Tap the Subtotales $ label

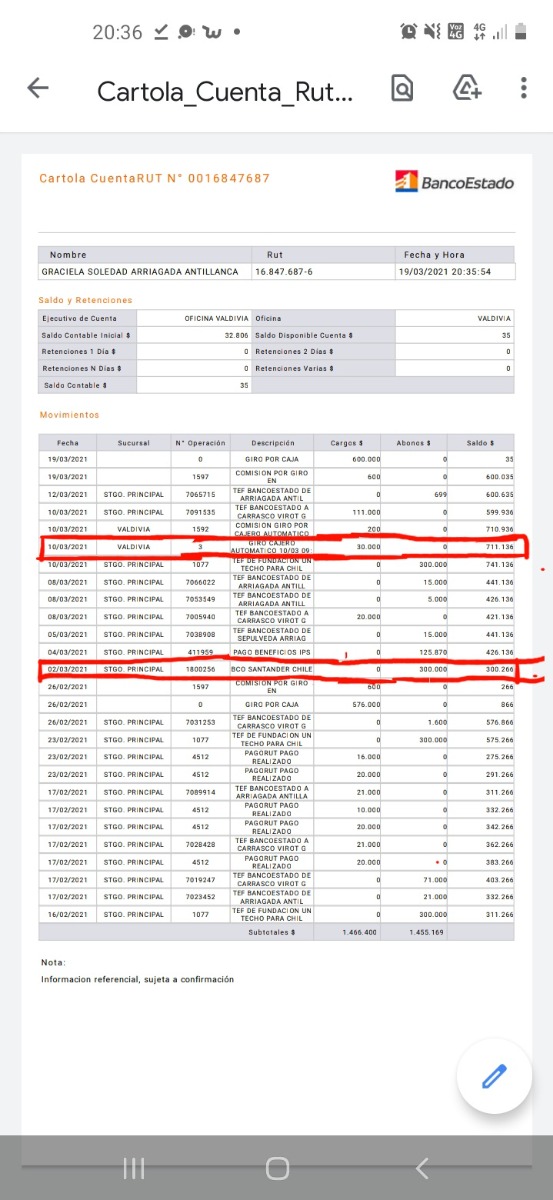click(272, 932)
